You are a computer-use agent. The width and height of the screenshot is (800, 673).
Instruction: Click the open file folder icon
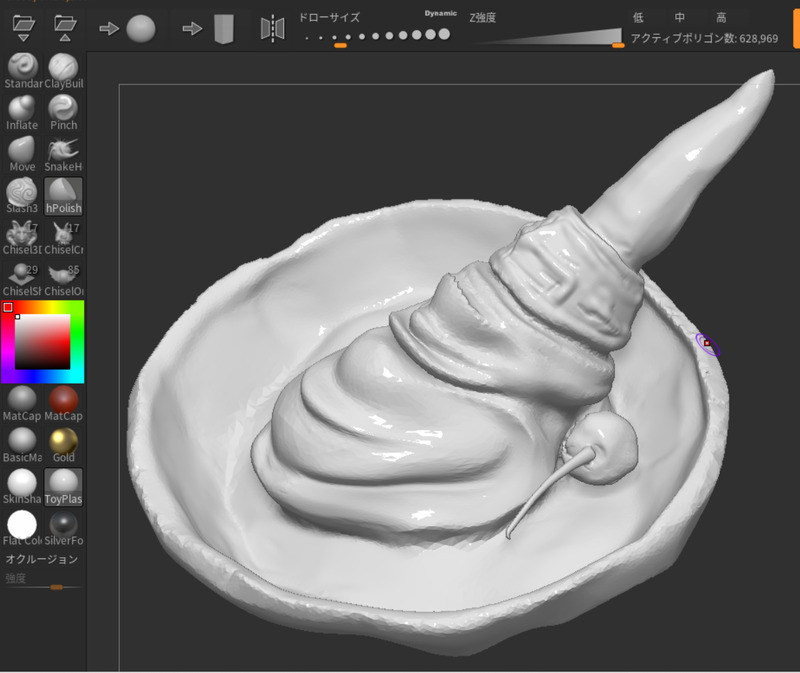coord(23,28)
